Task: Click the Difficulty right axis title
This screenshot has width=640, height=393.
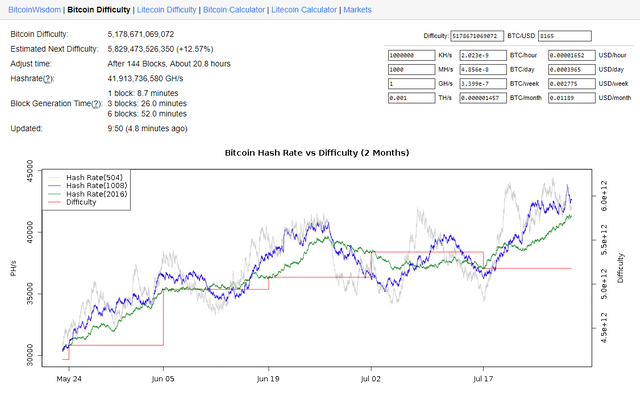Action: click(620, 268)
